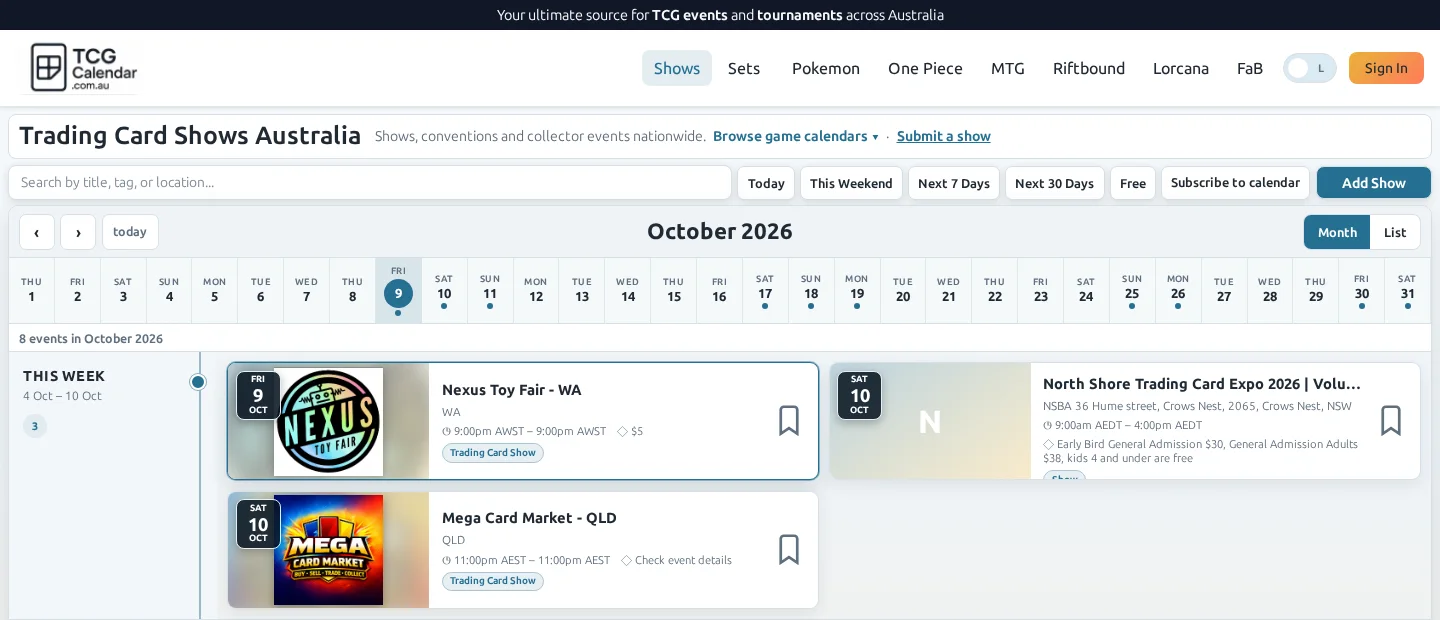Click '4 Oct – 10 Oct' date range

point(62,396)
